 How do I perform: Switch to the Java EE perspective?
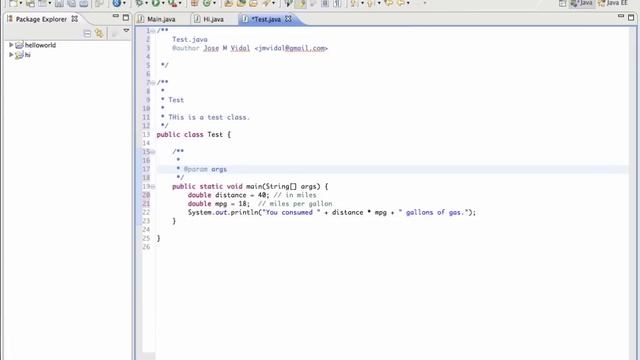(x=613, y=3)
